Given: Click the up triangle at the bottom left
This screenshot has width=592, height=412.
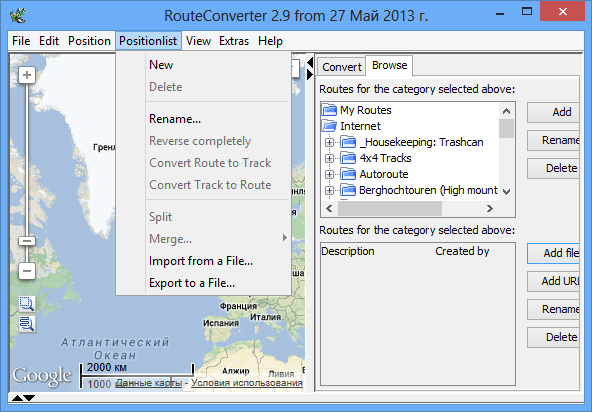Looking at the screenshot, I should [17, 398].
